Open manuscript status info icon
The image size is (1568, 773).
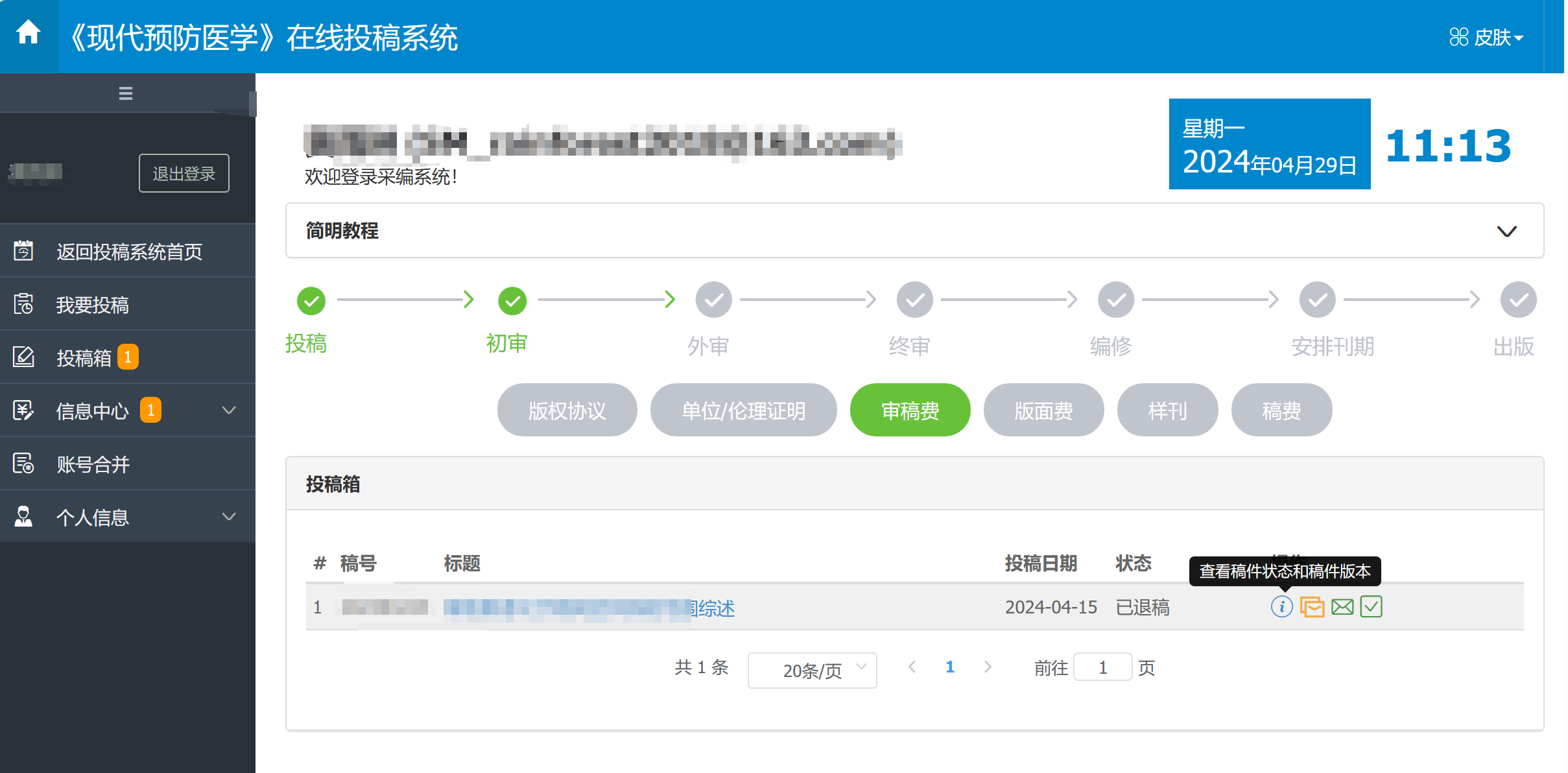pyautogui.click(x=1281, y=607)
